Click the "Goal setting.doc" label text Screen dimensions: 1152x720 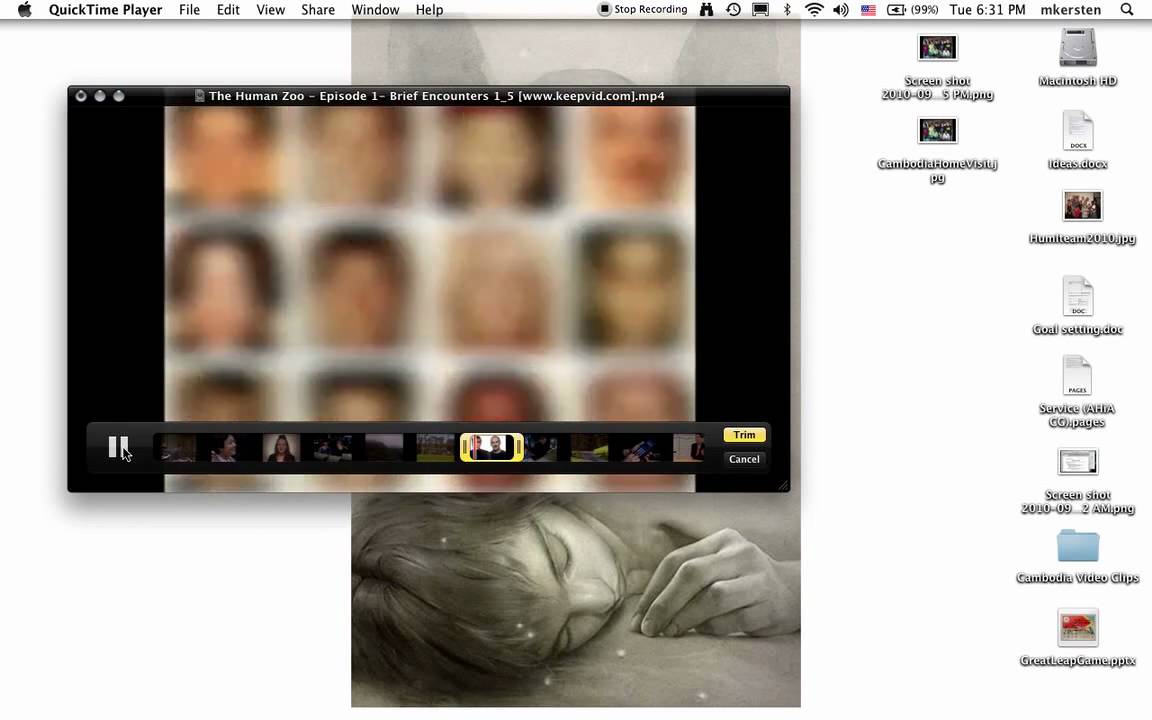click(x=1078, y=329)
